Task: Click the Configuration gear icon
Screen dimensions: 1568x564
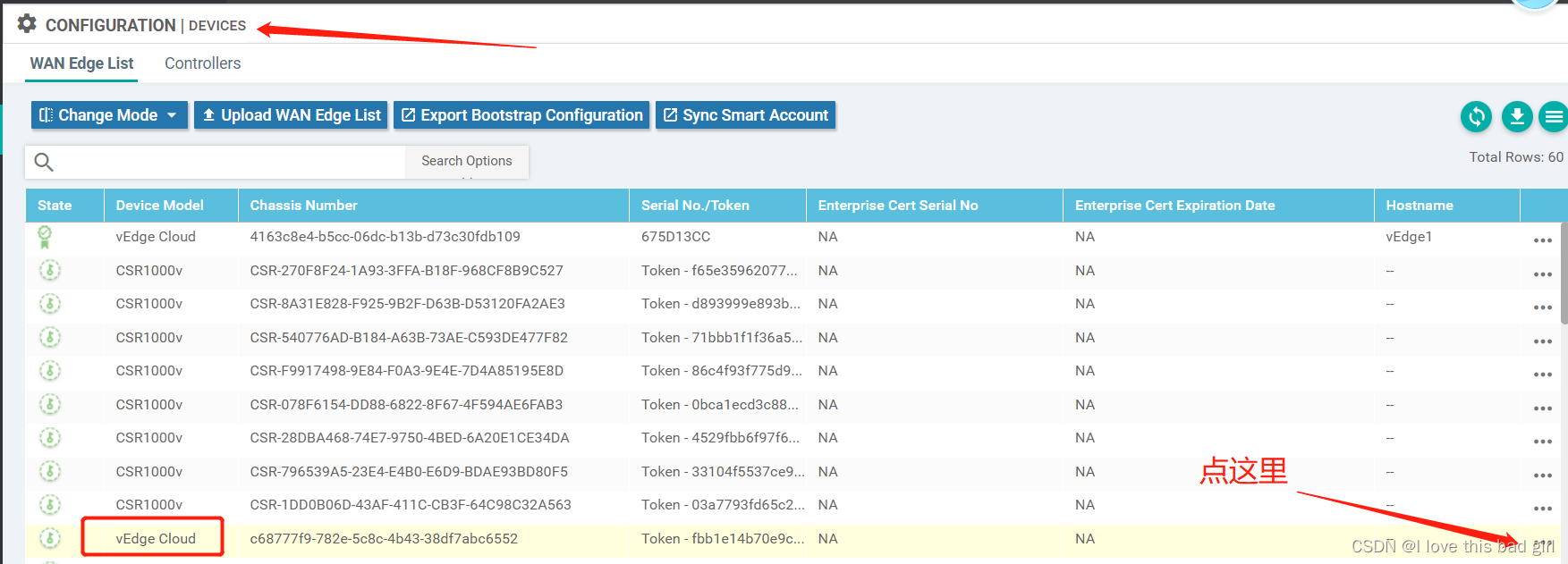Action: point(27,24)
